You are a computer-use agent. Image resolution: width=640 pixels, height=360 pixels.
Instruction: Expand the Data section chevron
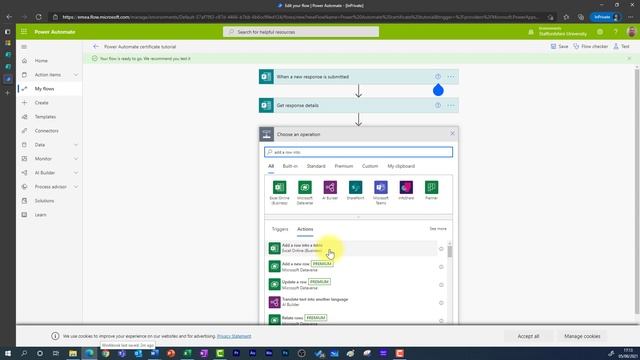coord(76,145)
